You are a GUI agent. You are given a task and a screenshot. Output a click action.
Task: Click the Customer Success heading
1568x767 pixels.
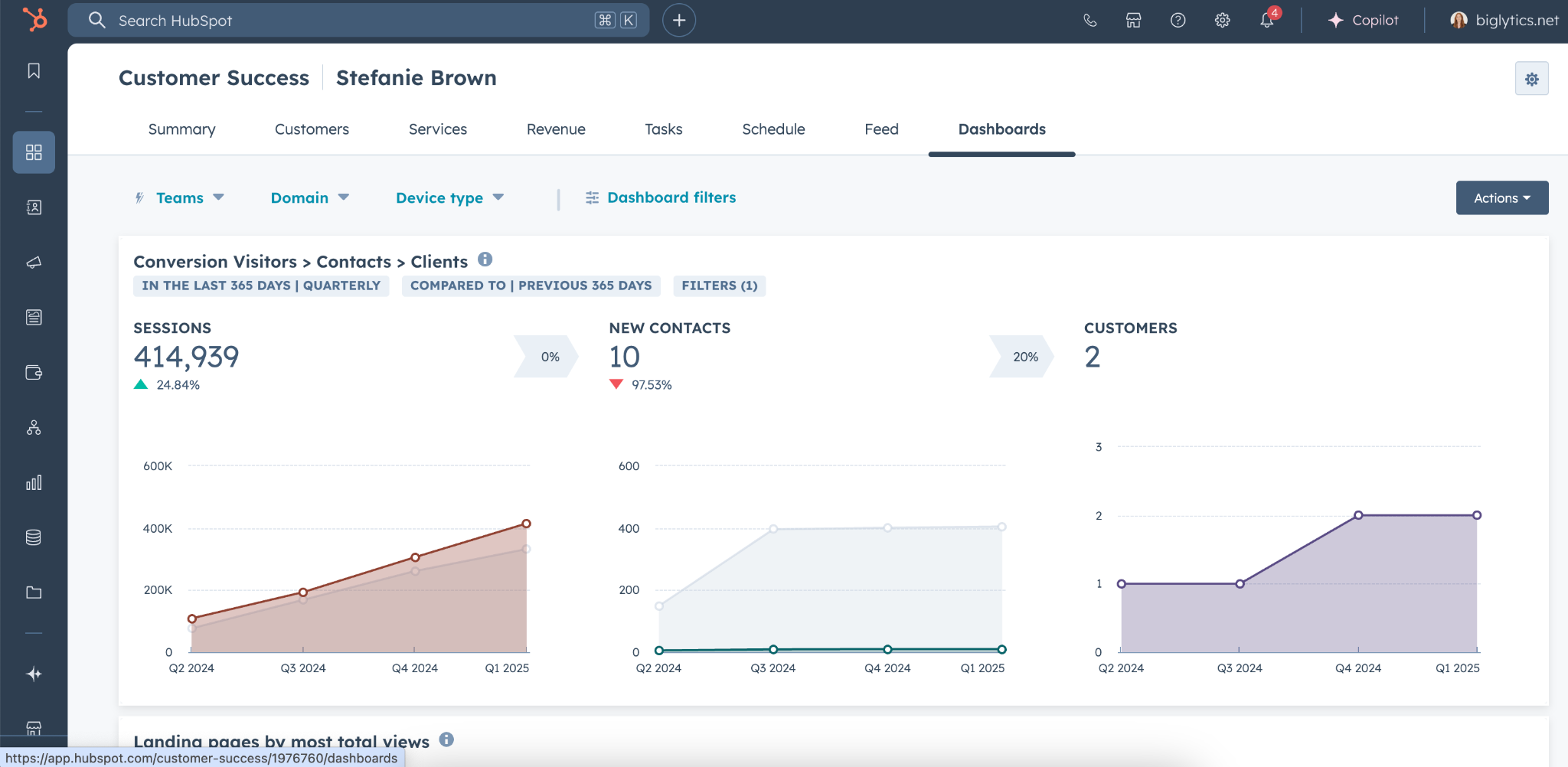[214, 78]
